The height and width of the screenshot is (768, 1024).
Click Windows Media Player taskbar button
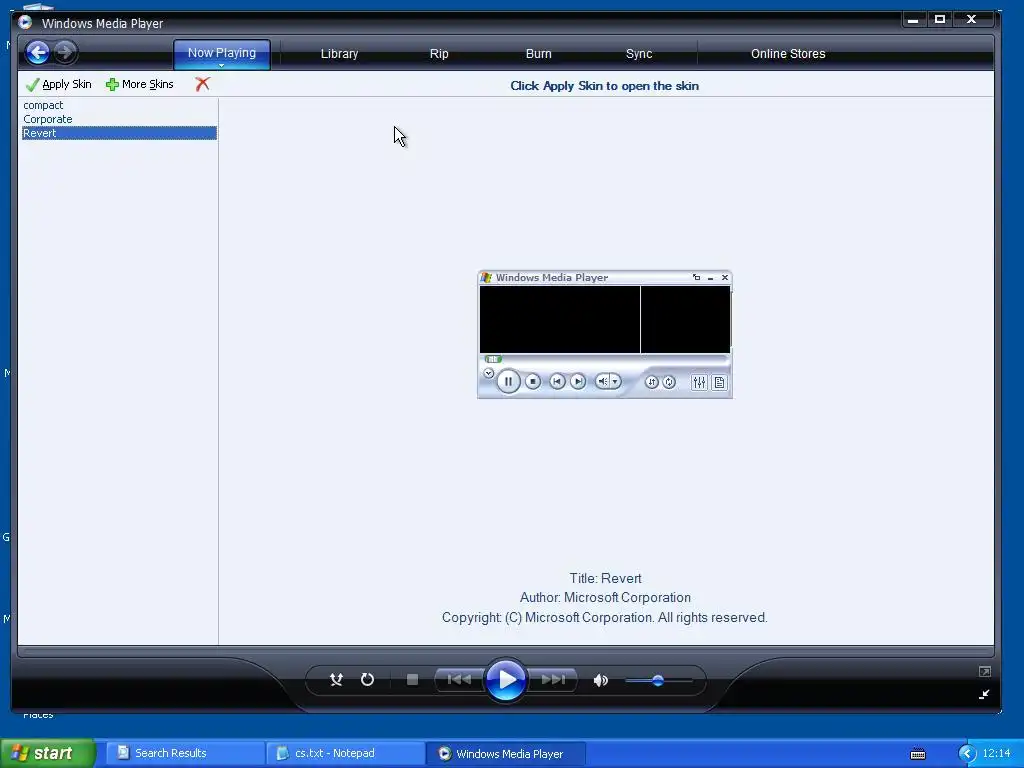(506, 753)
